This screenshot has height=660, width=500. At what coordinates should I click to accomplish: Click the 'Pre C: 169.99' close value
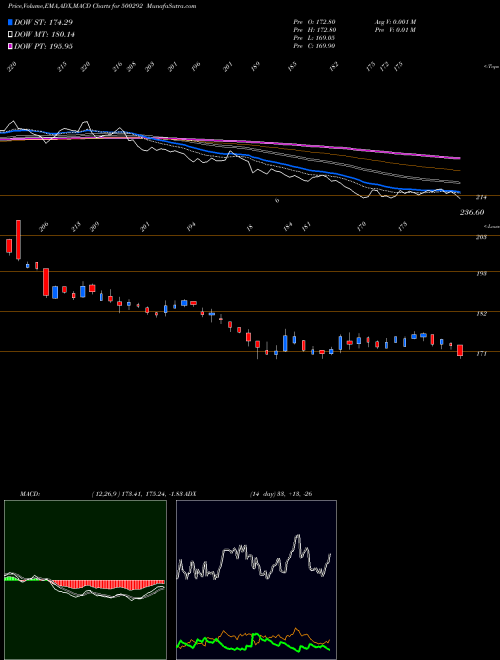click(314, 46)
